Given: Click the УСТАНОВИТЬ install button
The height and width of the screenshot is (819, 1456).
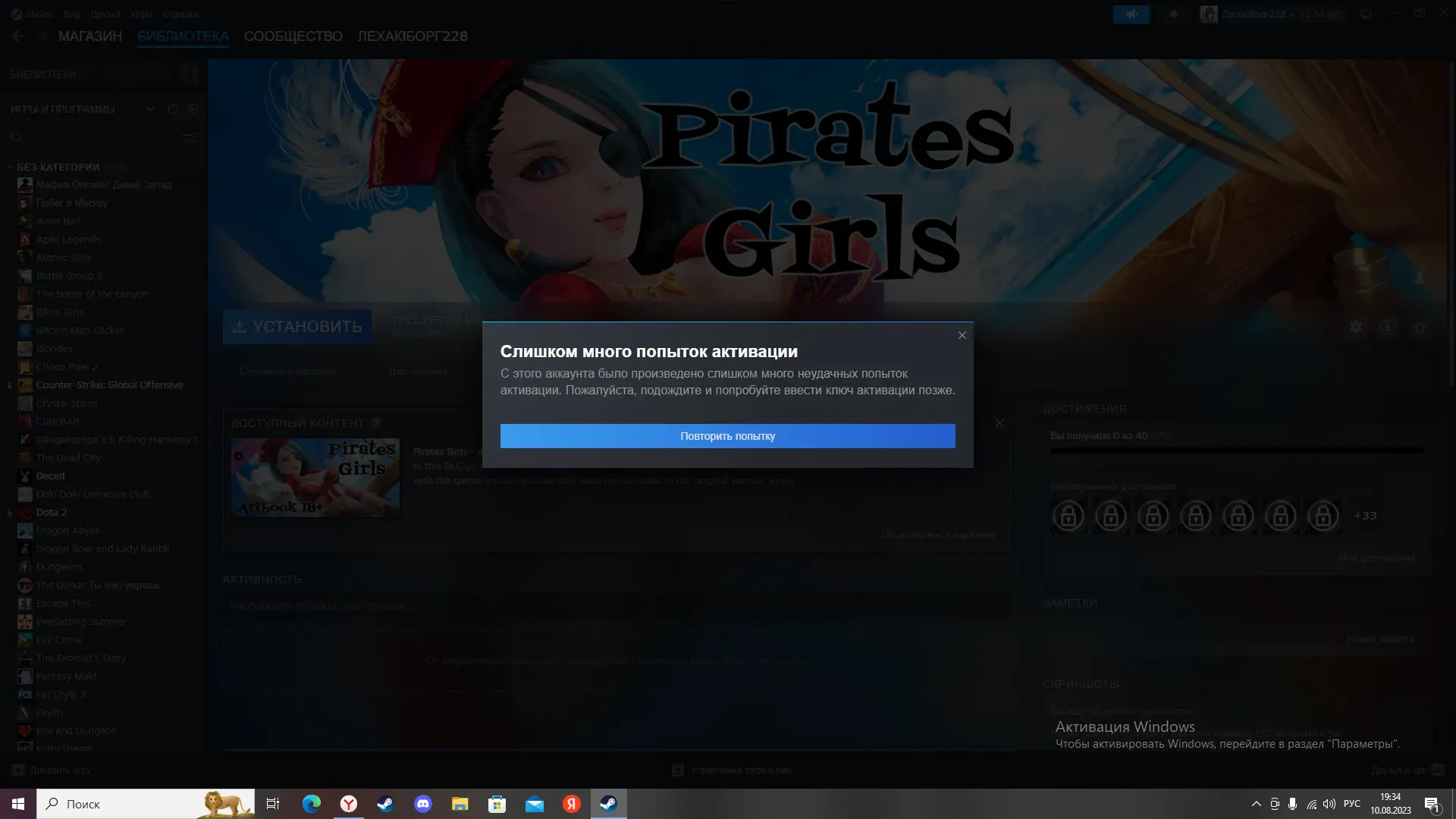Looking at the screenshot, I should [x=297, y=327].
